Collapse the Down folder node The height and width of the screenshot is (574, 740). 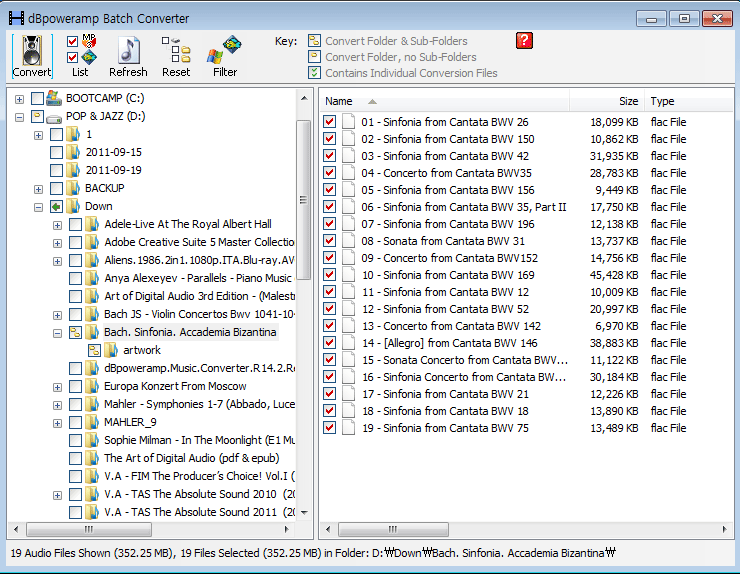(x=39, y=207)
